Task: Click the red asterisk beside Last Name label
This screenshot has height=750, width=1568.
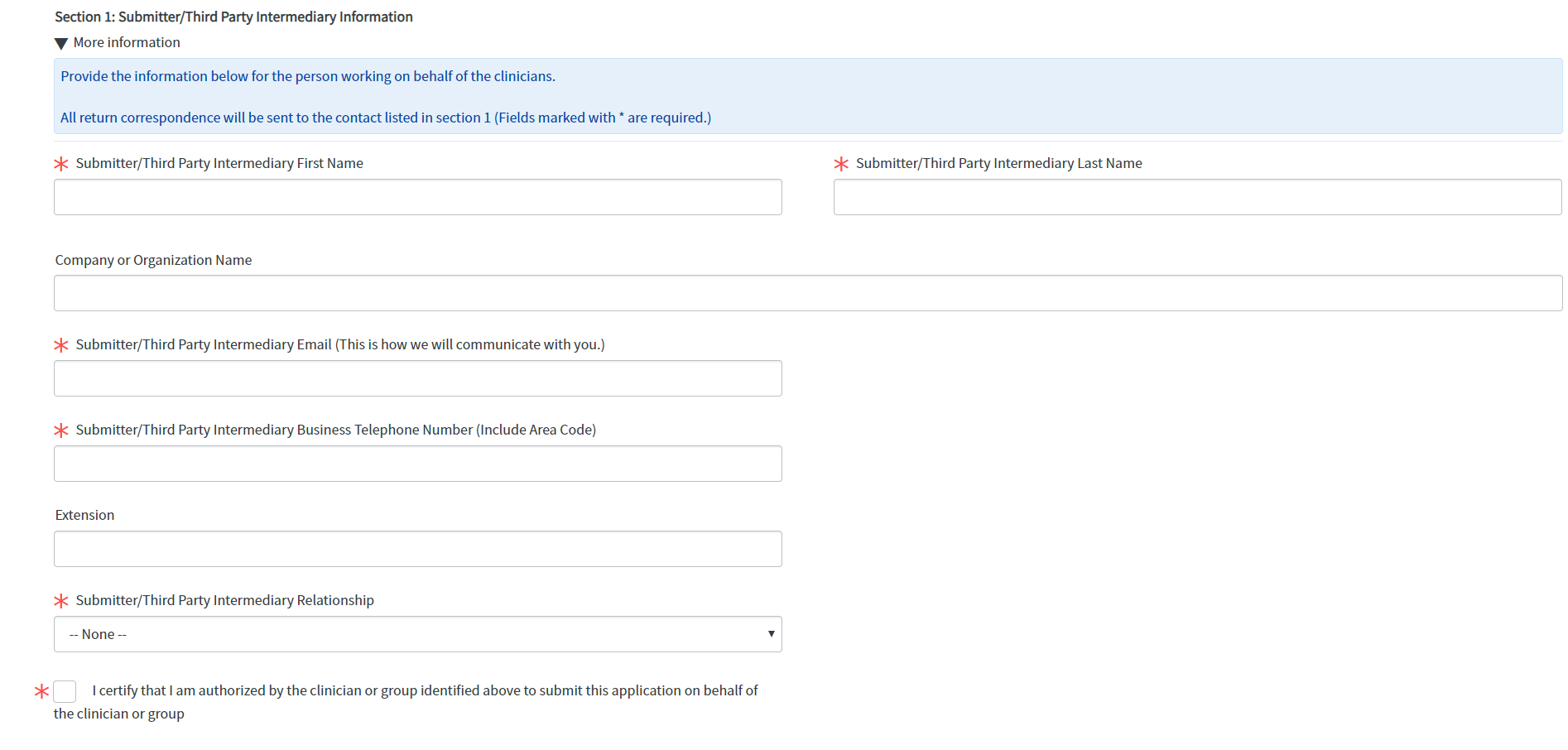Action: point(841,164)
